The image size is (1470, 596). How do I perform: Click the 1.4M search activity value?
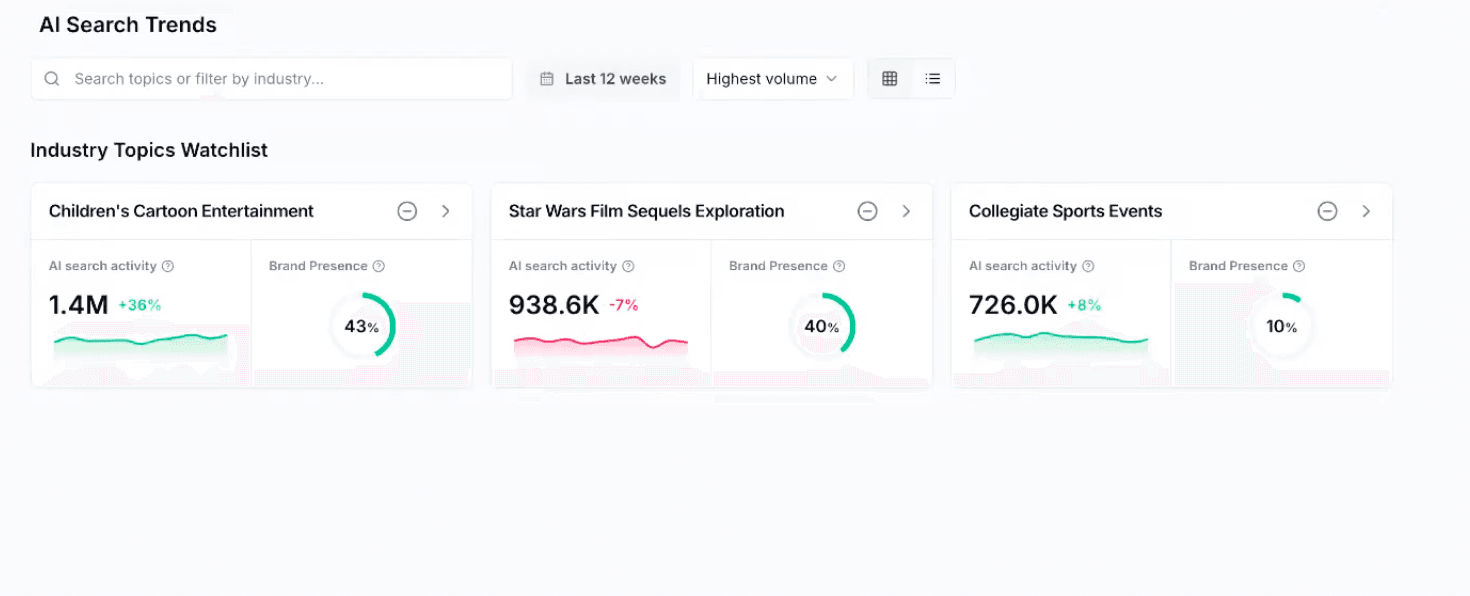pyautogui.click(x=78, y=305)
